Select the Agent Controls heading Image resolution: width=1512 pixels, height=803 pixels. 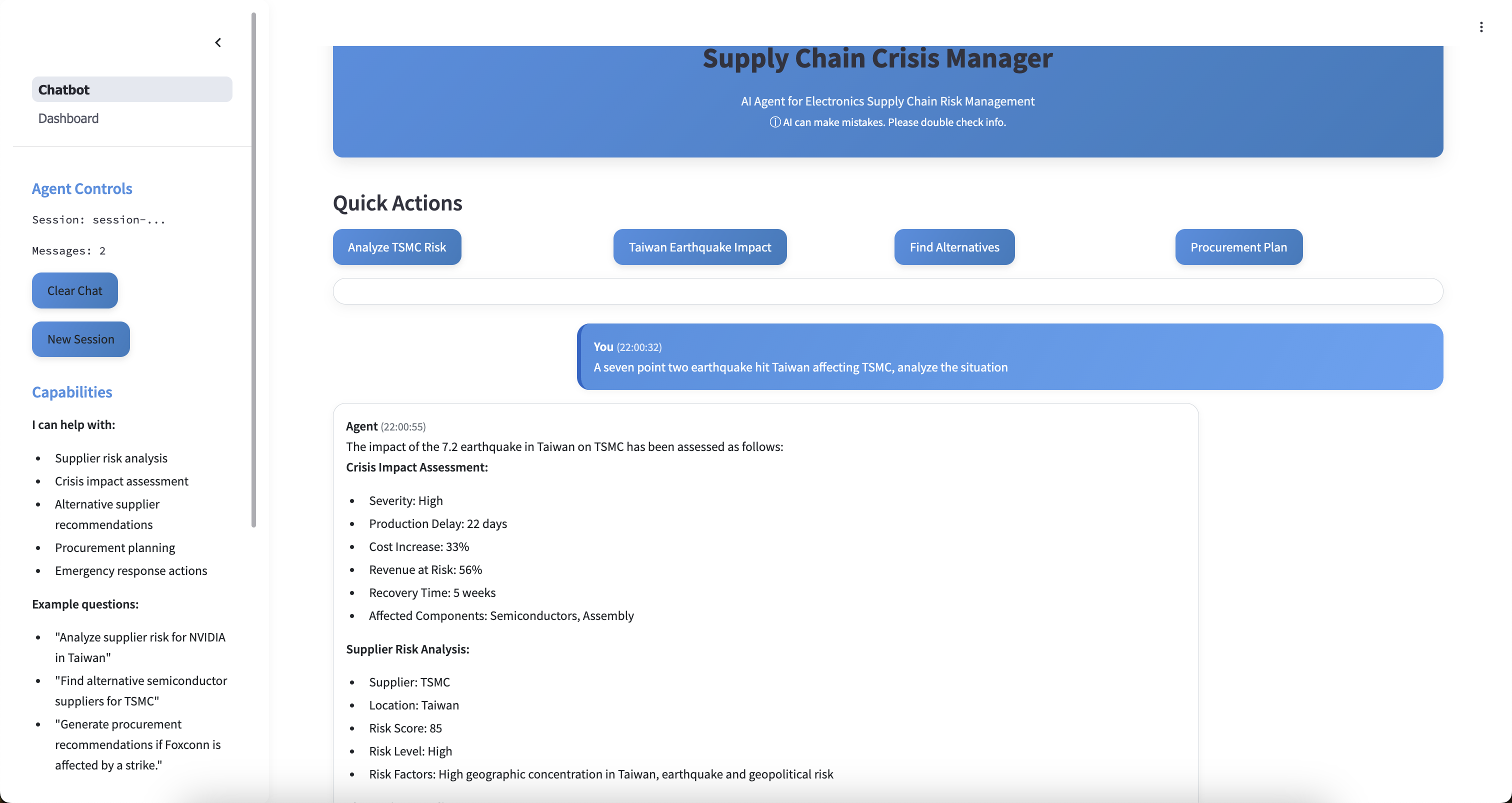[x=81, y=188]
